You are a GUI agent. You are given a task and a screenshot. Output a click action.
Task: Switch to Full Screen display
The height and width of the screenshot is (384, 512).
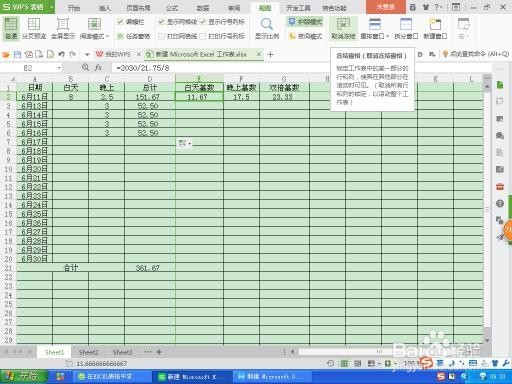[63, 28]
